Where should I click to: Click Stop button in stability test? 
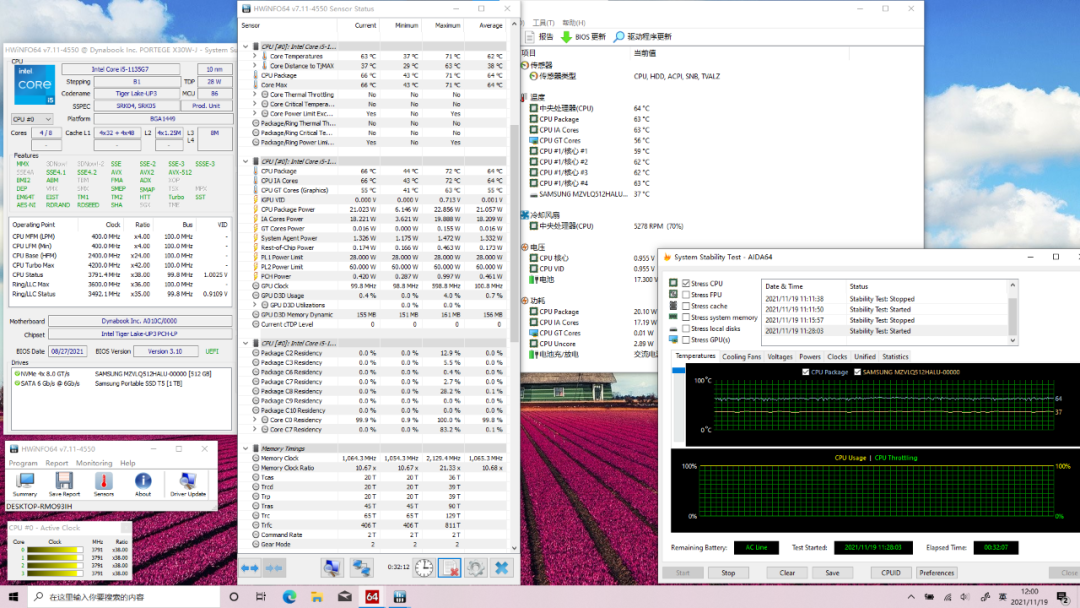[x=728, y=573]
